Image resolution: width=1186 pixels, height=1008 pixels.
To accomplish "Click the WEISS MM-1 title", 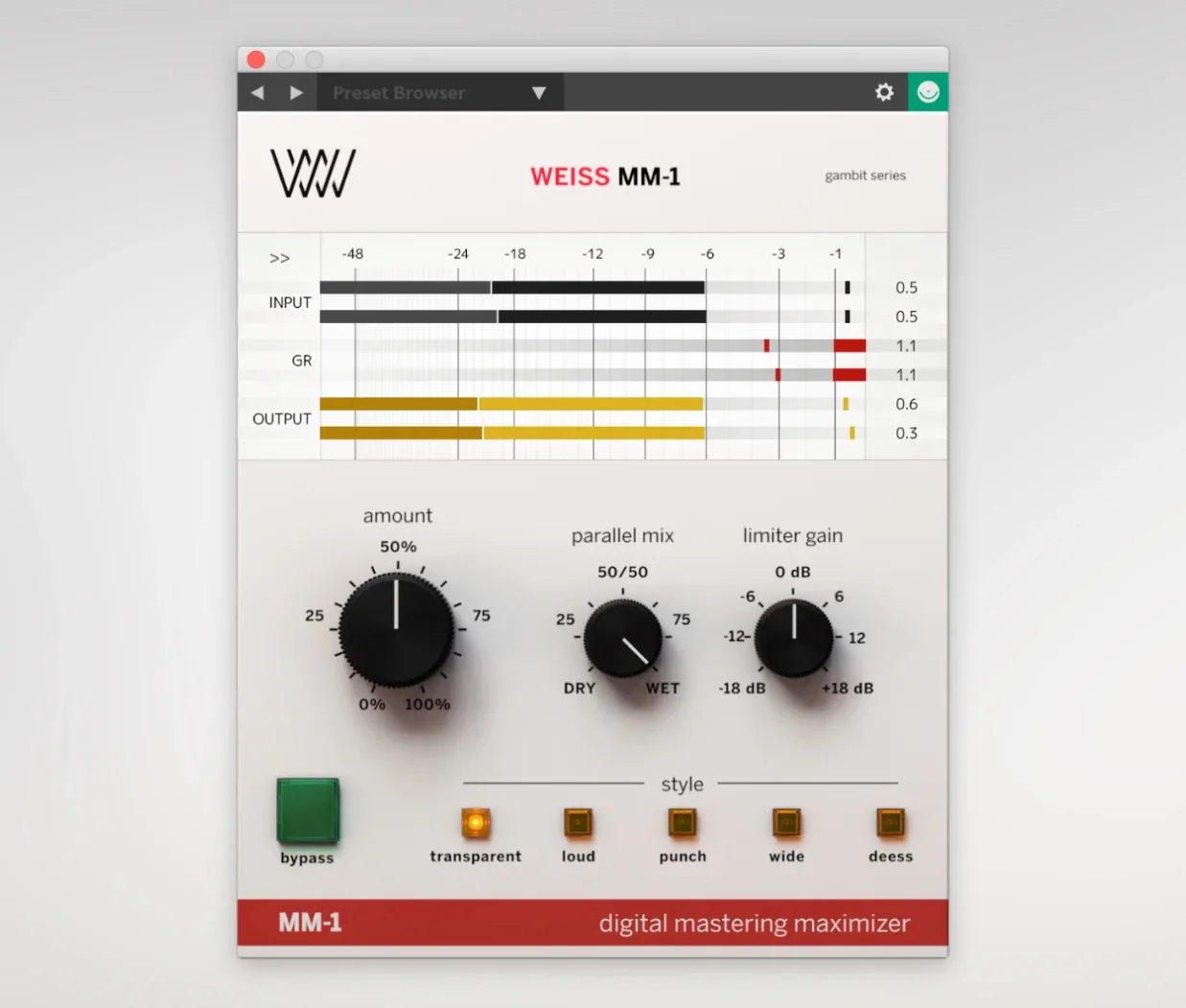I will pyautogui.click(x=605, y=176).
